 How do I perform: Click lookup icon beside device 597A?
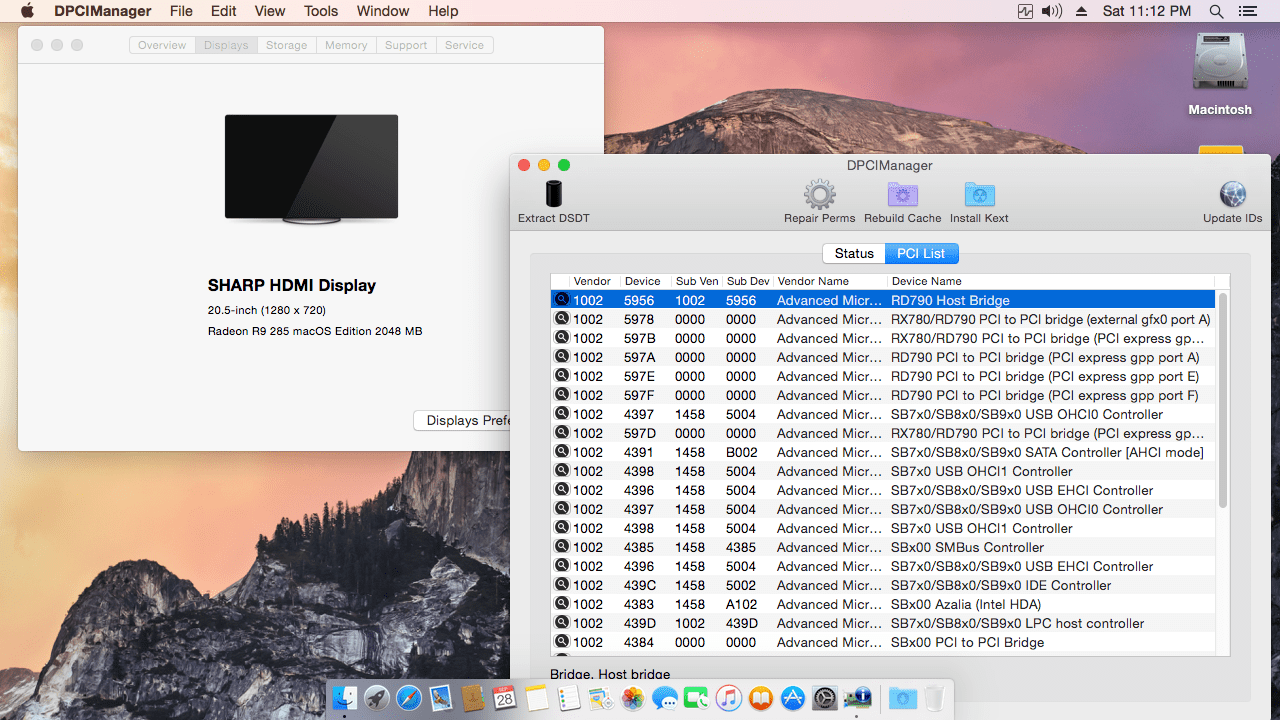click(x=562, y=357)
